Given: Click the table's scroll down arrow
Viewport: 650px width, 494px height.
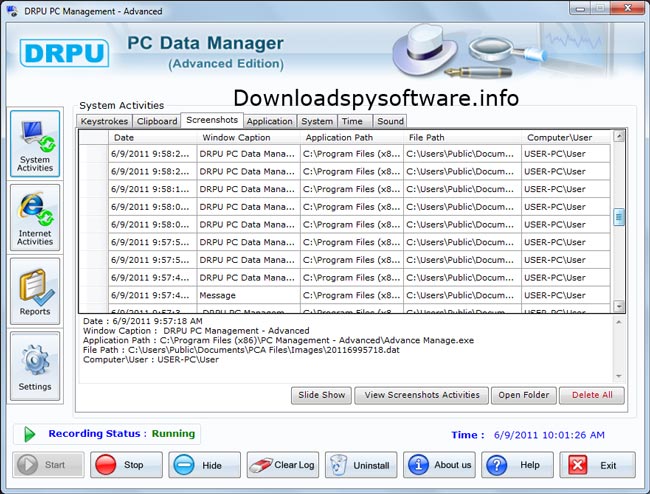Looking at the screenshot, I should (619, 306).
